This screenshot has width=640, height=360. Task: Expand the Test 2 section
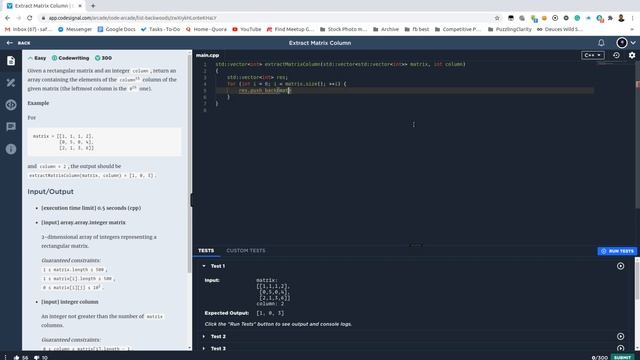(204, 336)
